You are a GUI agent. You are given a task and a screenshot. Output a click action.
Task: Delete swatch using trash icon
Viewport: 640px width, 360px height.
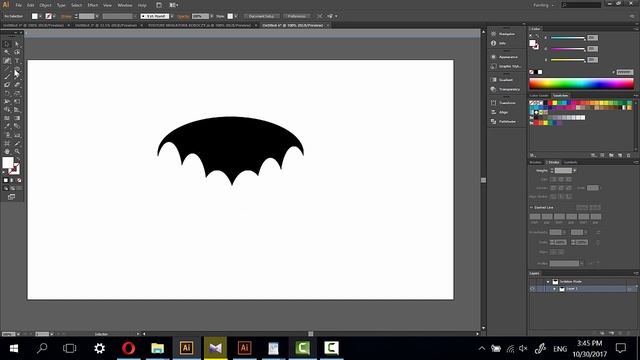(x=629, y=156)
